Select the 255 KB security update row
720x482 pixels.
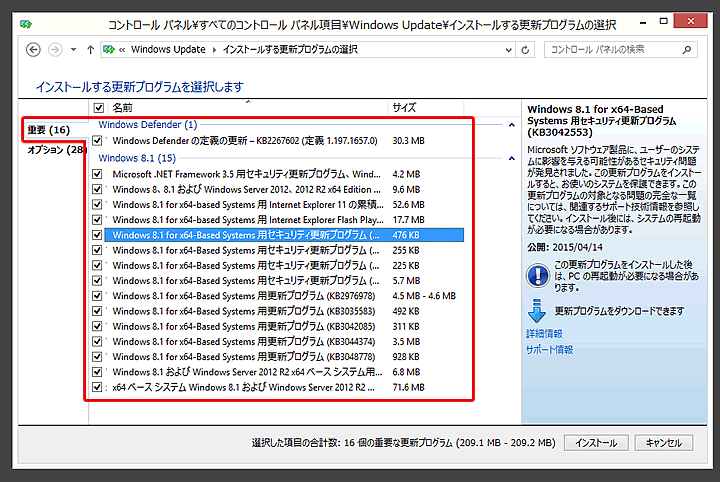click(284, 250)
